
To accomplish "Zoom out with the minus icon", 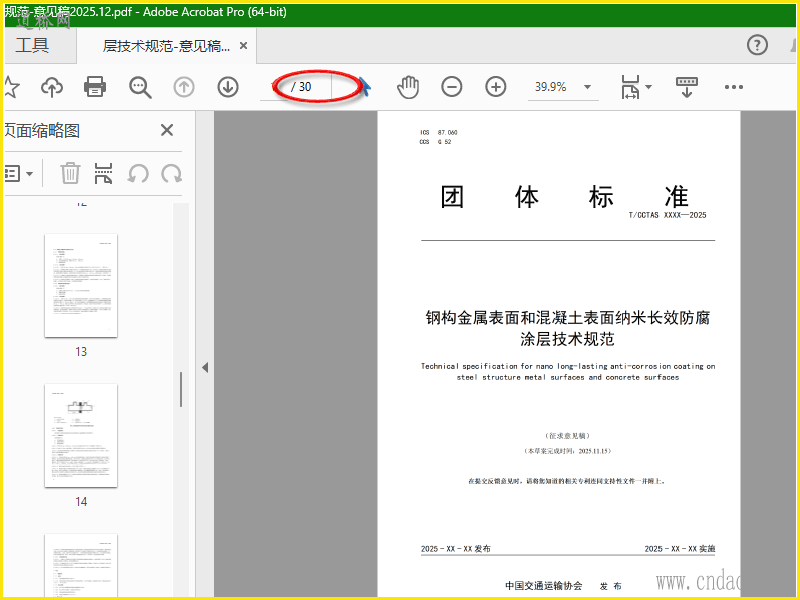I will pyautogui.click(x=452, y=87).
